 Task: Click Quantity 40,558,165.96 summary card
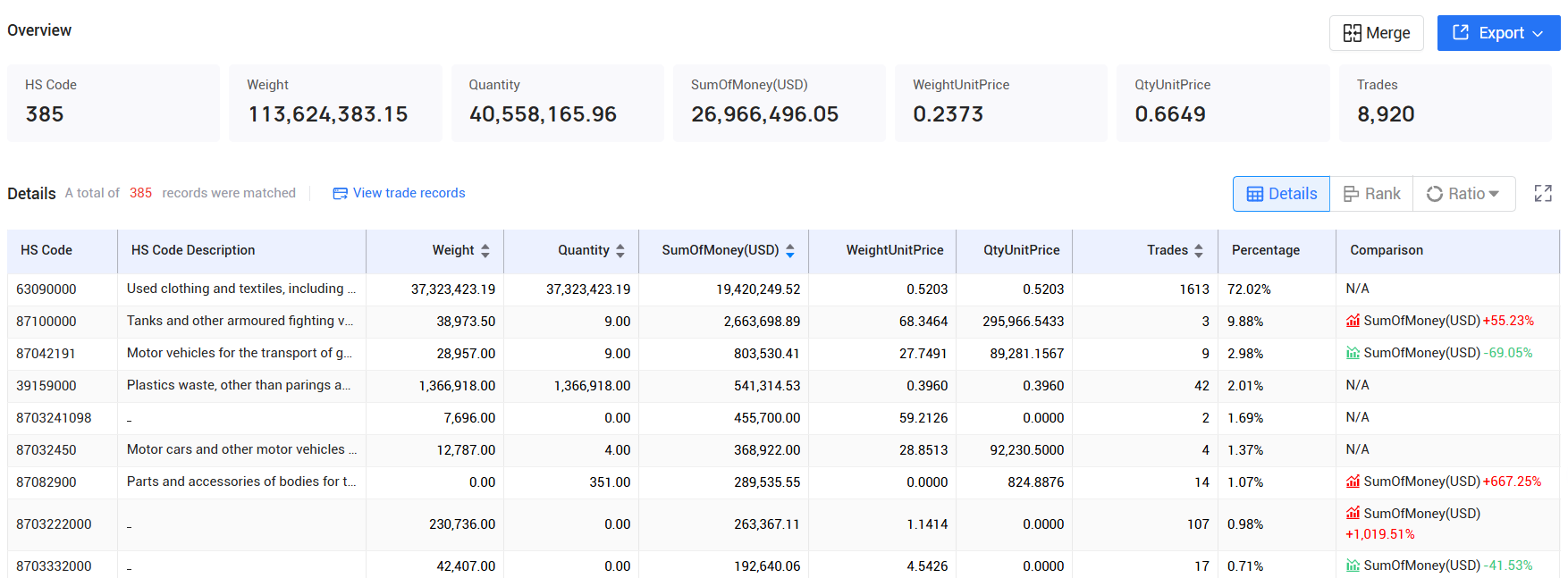point(557,103)
